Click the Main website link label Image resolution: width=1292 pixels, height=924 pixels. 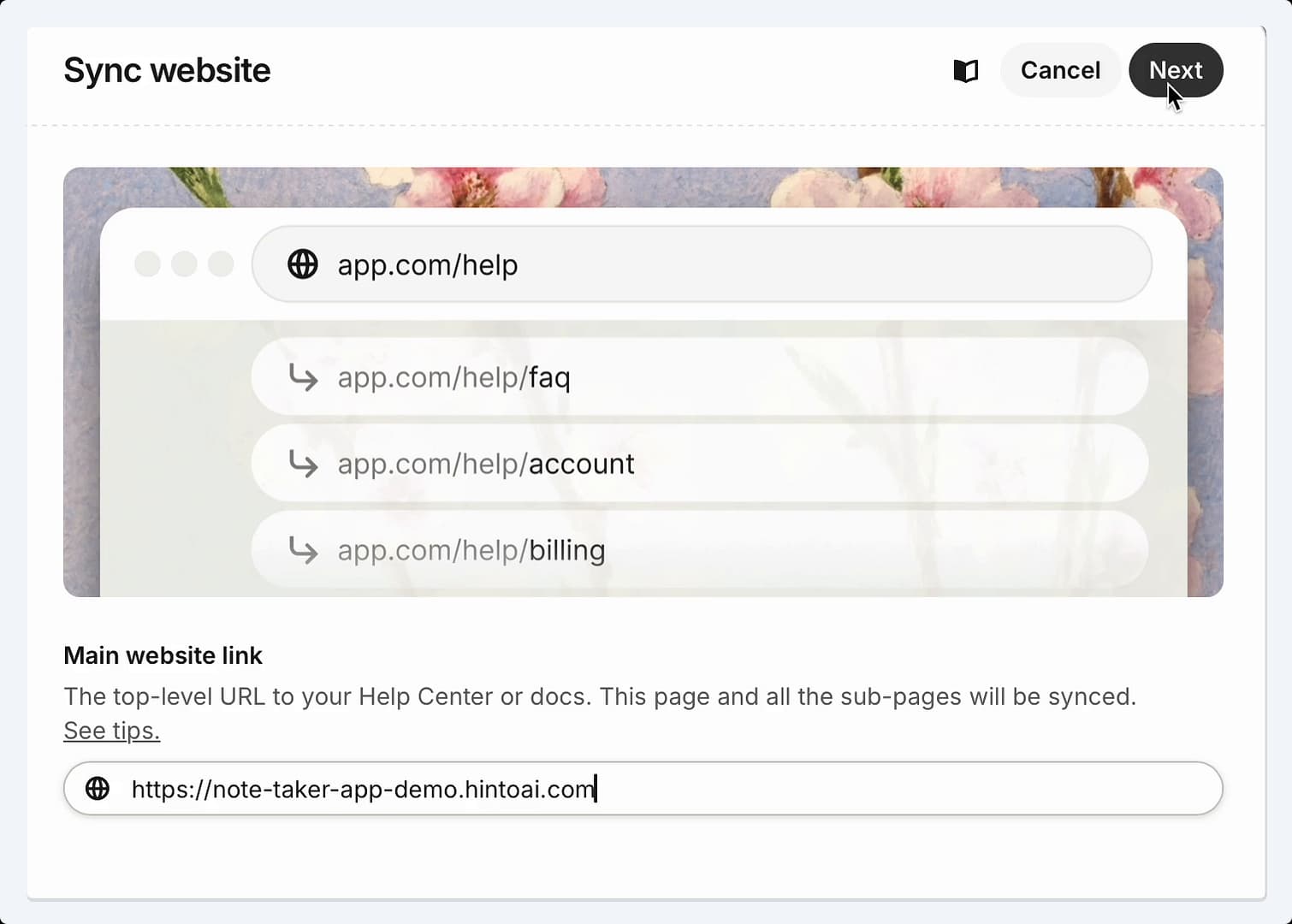click(x=163, y=655)
